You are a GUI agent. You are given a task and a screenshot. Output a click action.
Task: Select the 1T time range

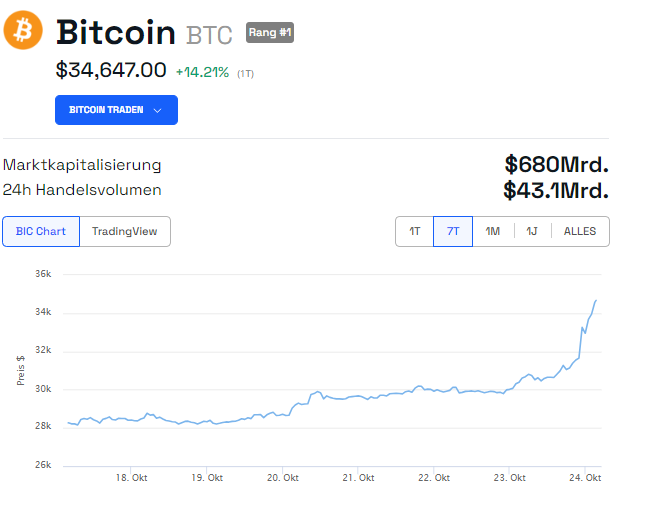click(x=414, y=231)
